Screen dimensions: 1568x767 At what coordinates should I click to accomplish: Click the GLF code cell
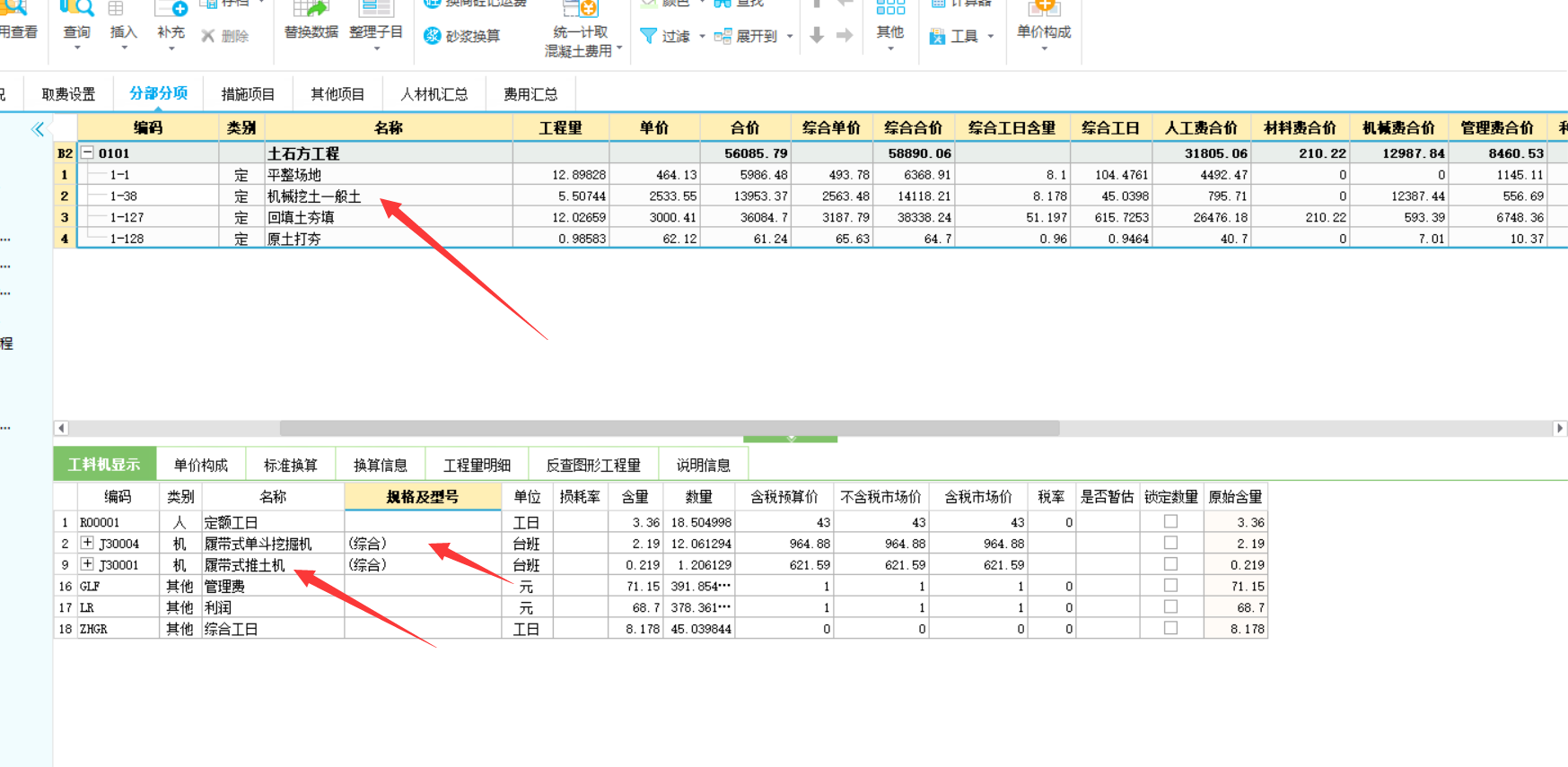point(118,587)
